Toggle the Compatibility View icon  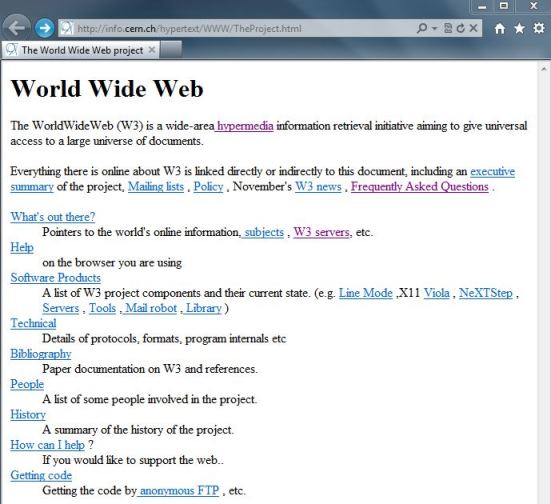448,28
